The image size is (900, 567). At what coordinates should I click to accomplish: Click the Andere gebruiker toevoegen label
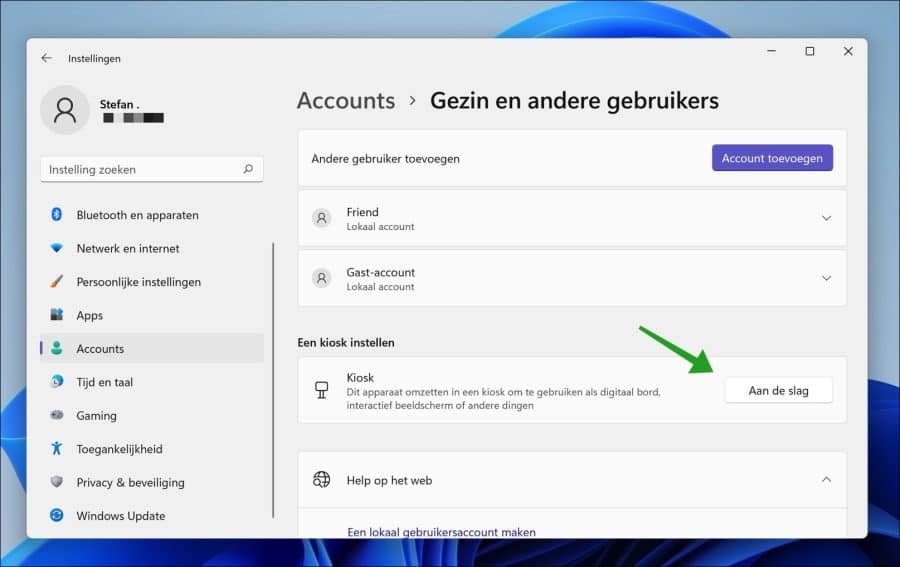click(x=385, y=158)
